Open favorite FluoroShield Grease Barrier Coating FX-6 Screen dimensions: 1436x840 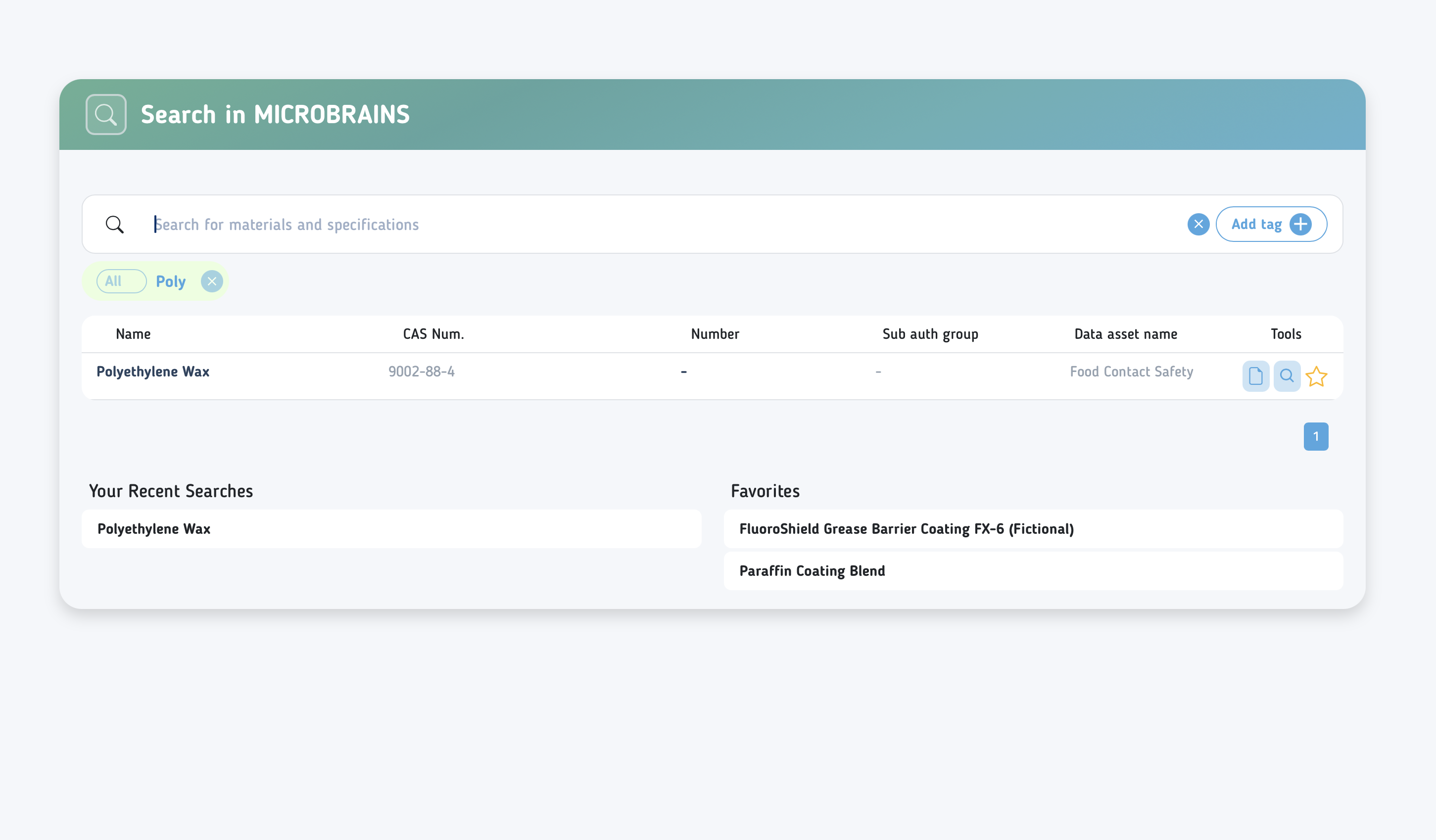point(1033,529)
